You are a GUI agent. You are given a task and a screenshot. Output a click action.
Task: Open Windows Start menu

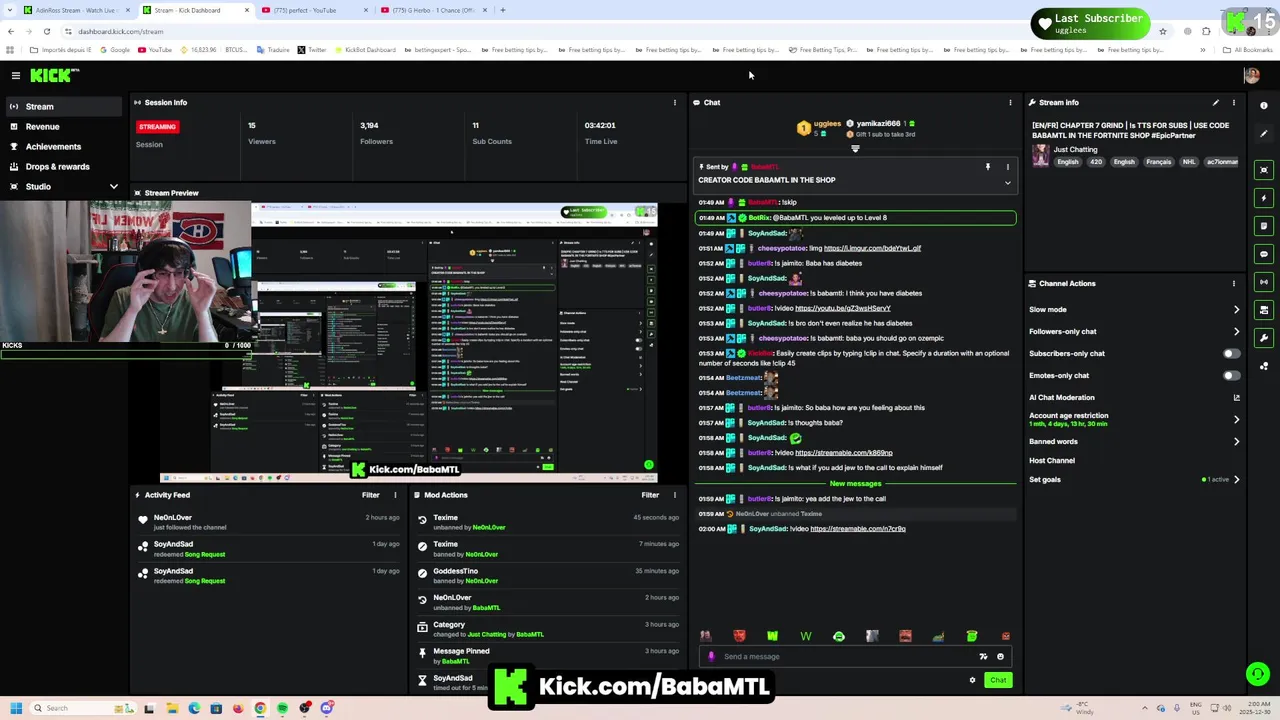click(x=16, y=708)
